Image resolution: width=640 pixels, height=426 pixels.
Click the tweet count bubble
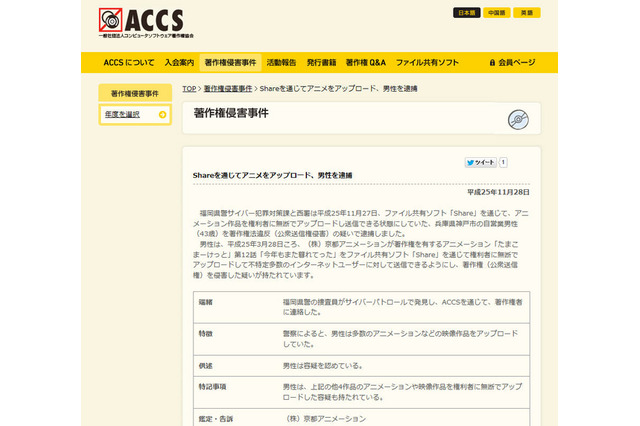503,162
